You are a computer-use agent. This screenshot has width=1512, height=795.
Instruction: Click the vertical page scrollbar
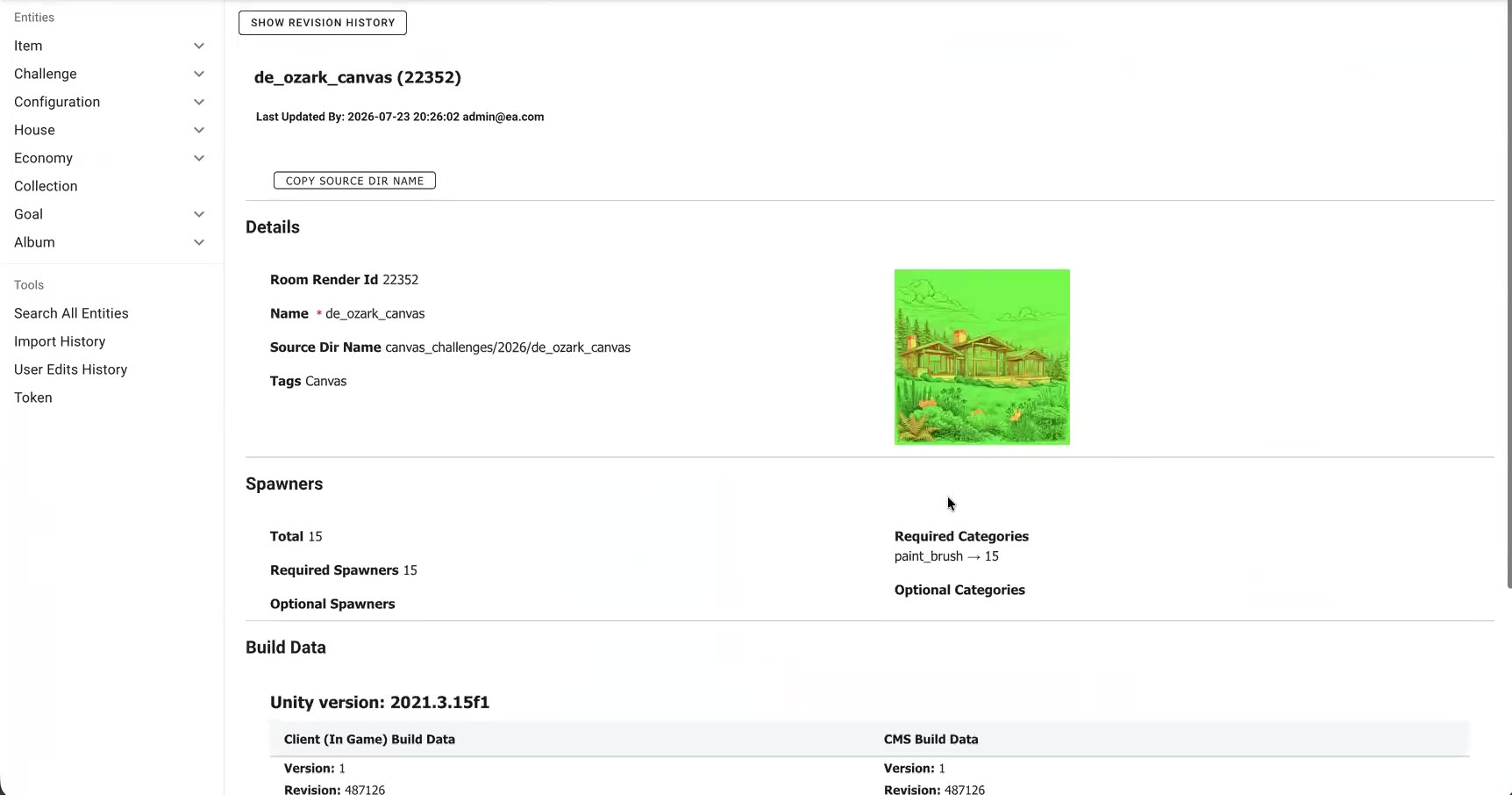point(1508,294)
